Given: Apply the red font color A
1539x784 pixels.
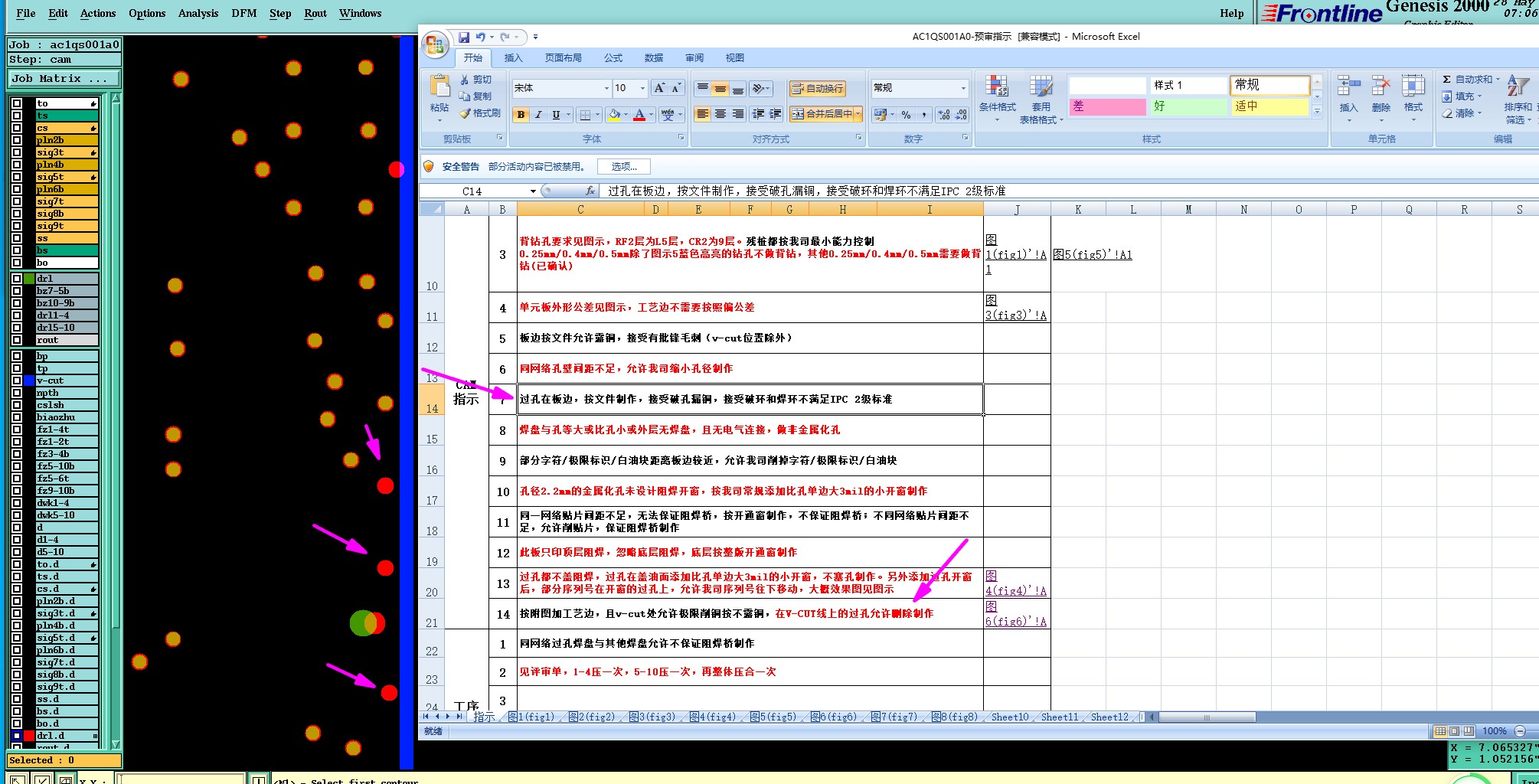Looking at the screenshot, I should [x=639, y=115].
